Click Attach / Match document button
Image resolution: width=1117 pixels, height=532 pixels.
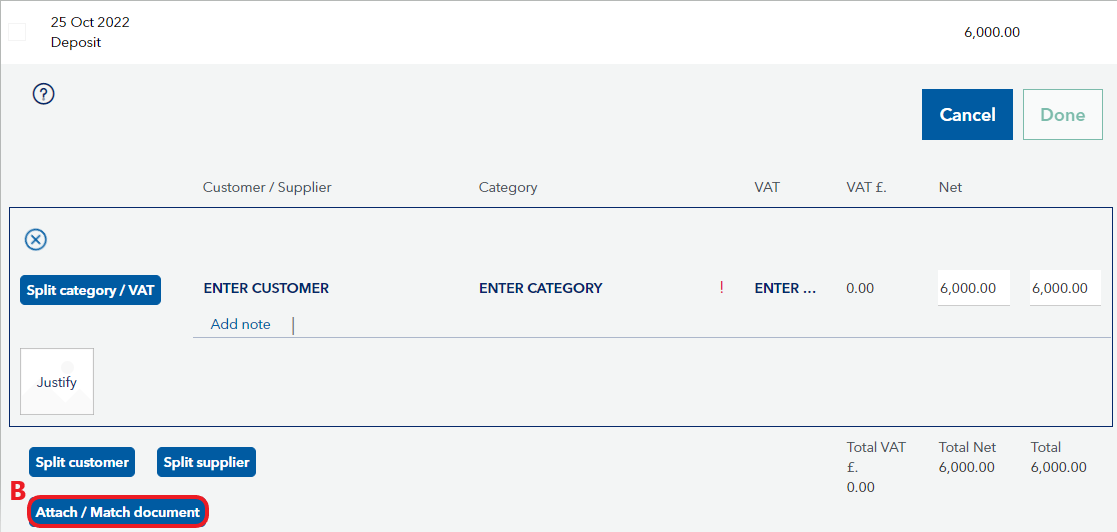(x=118, y=512)
